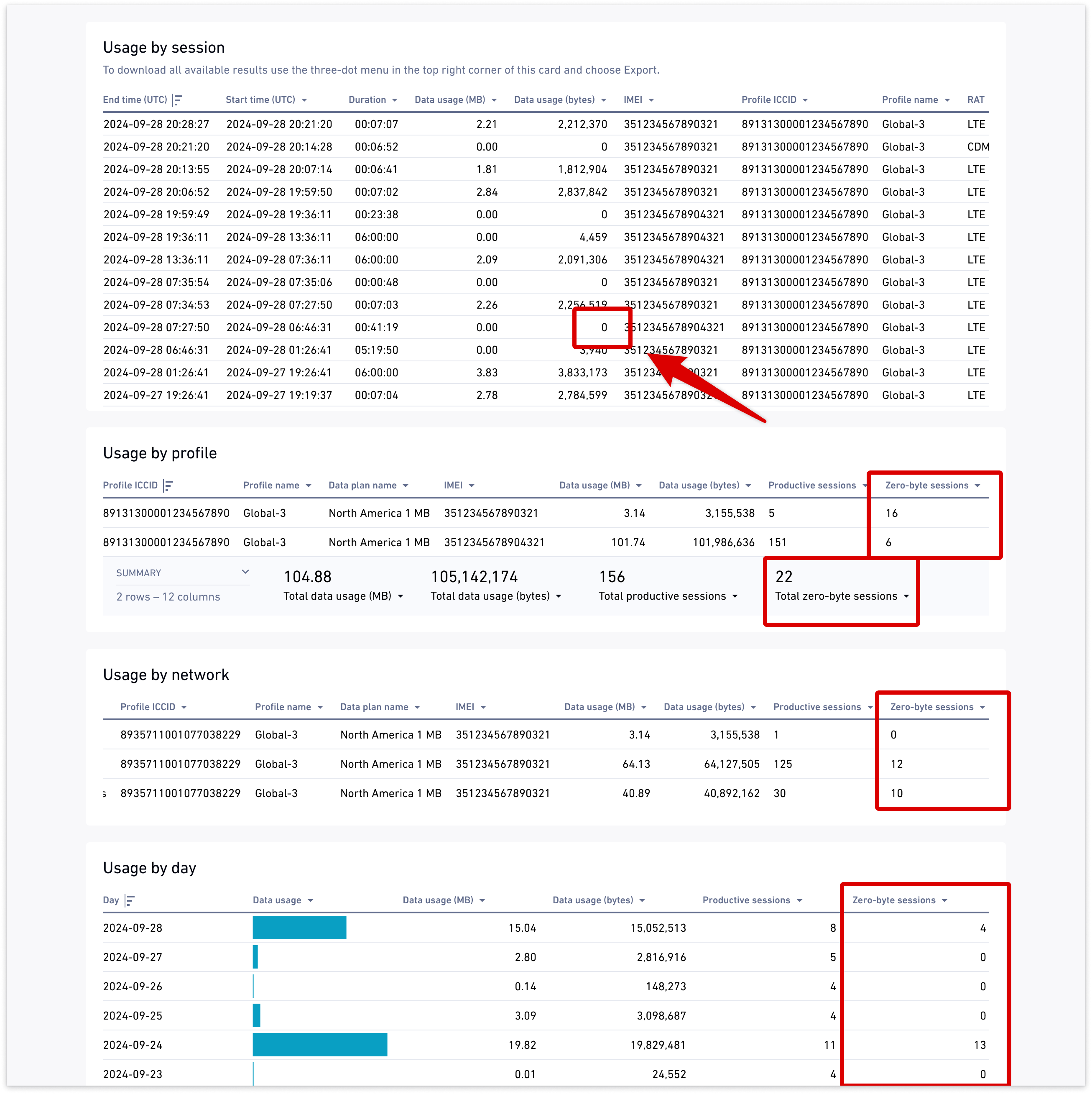
Task: Click the 2 rows – 12 columns text
Action: pos(168,597)
